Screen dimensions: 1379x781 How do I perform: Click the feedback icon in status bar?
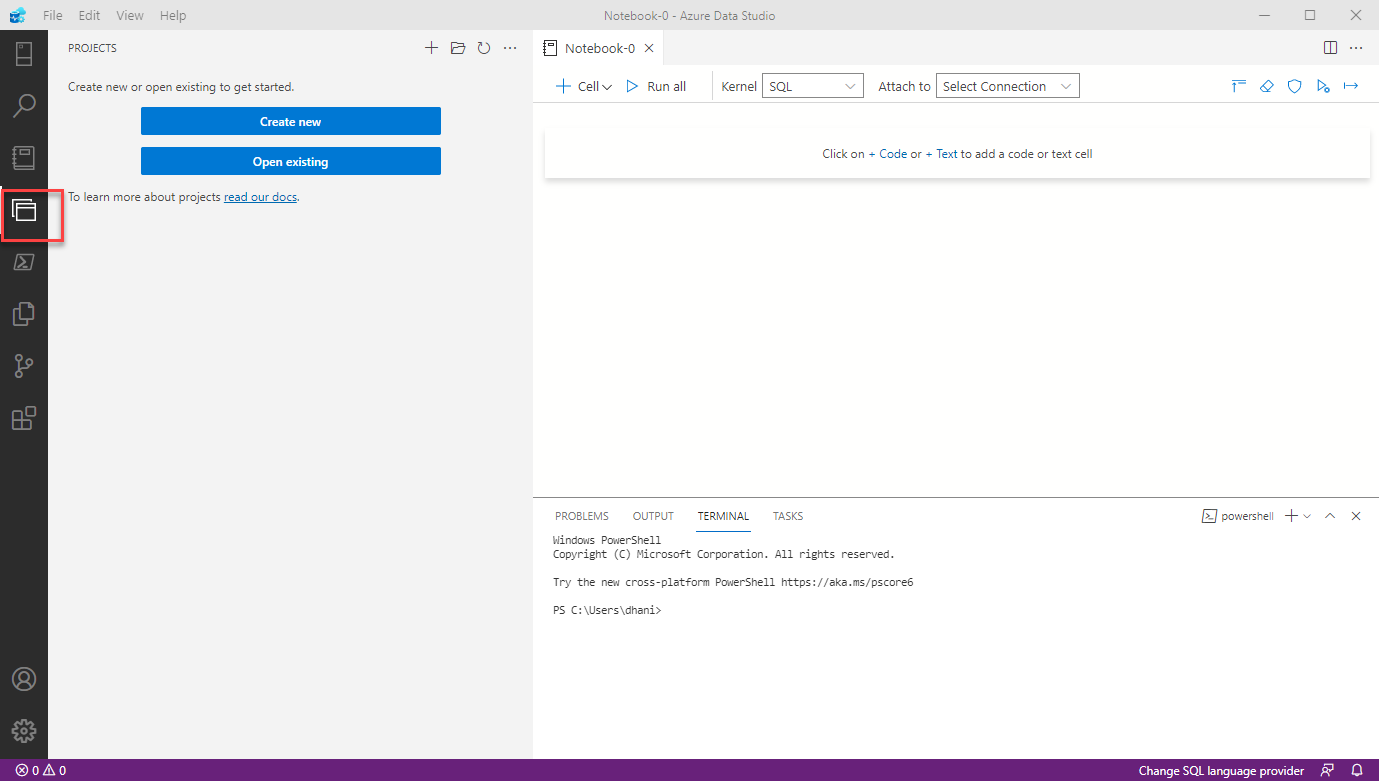(x=1327, y=770)
